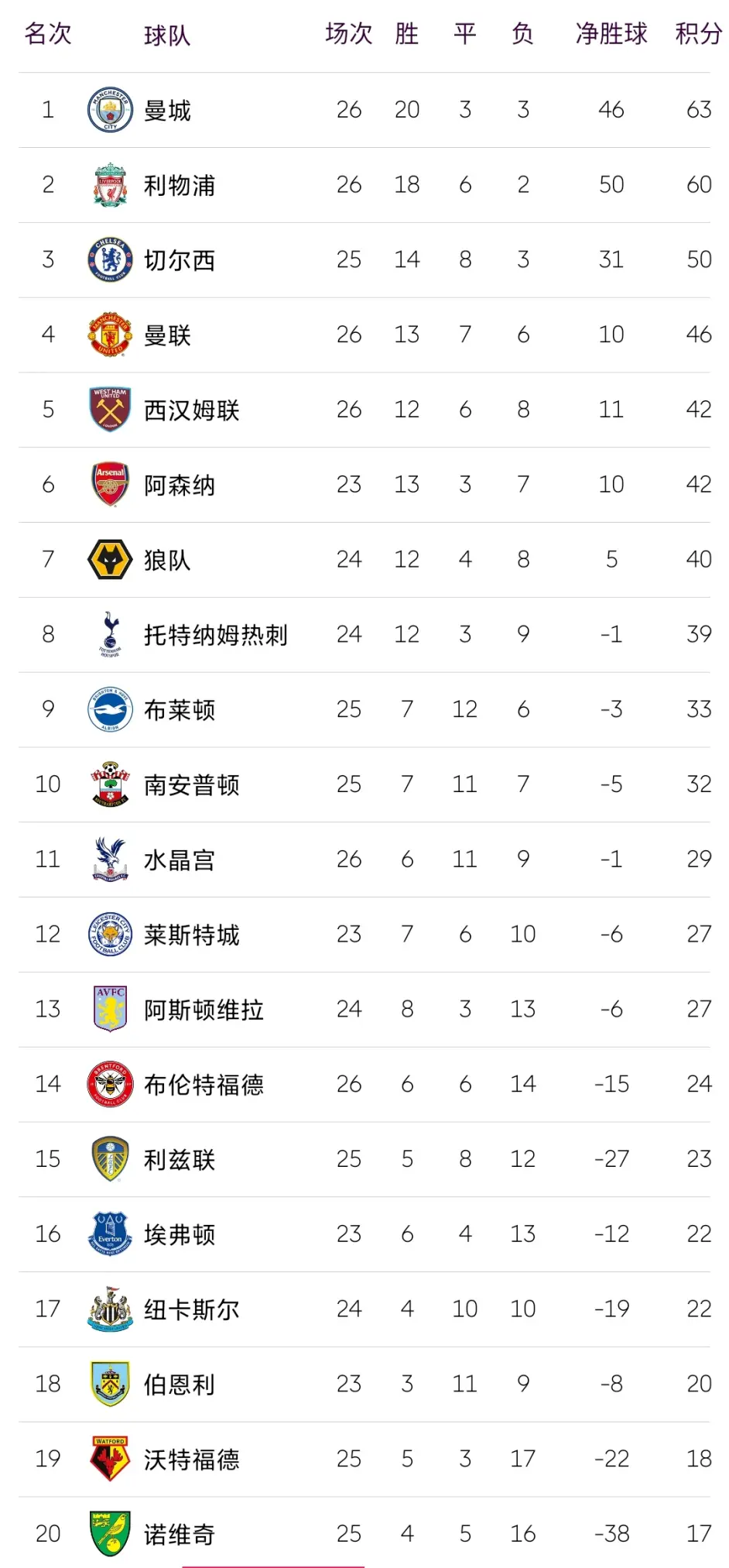
Task: Select the 场次 column header
Action: [349, 34]
